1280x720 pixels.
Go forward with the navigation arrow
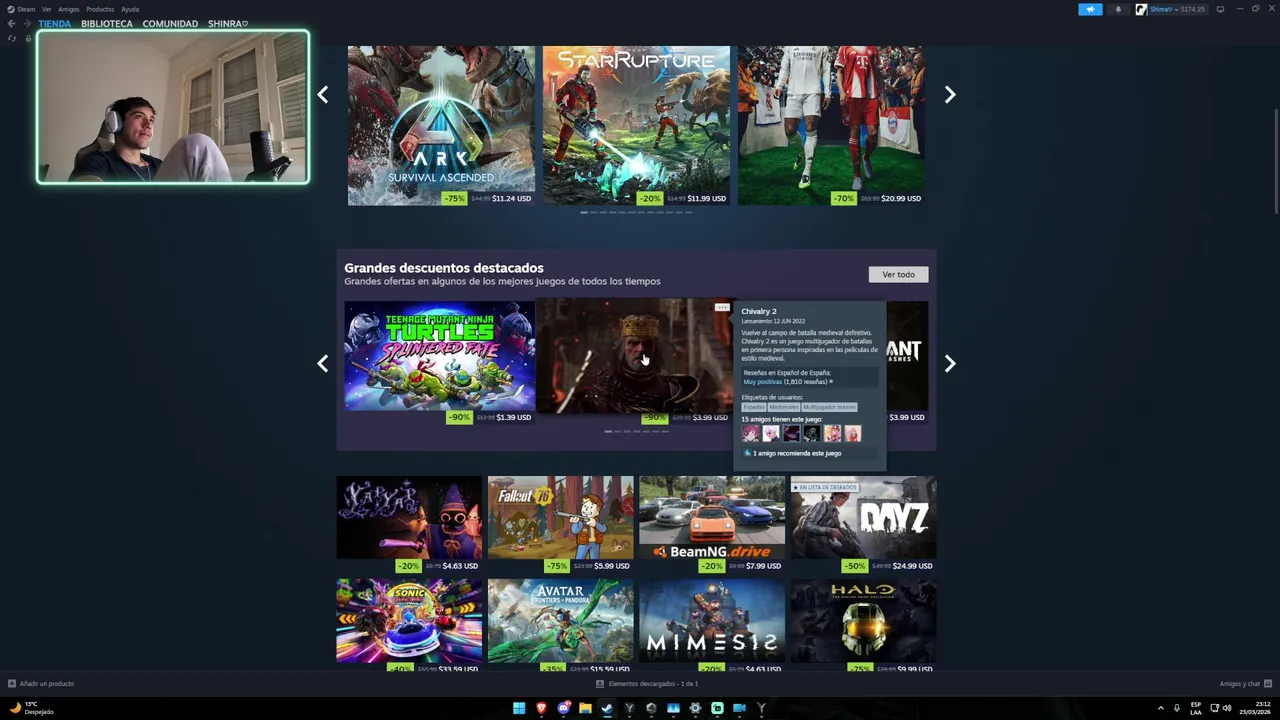click(x=27, y=24)
